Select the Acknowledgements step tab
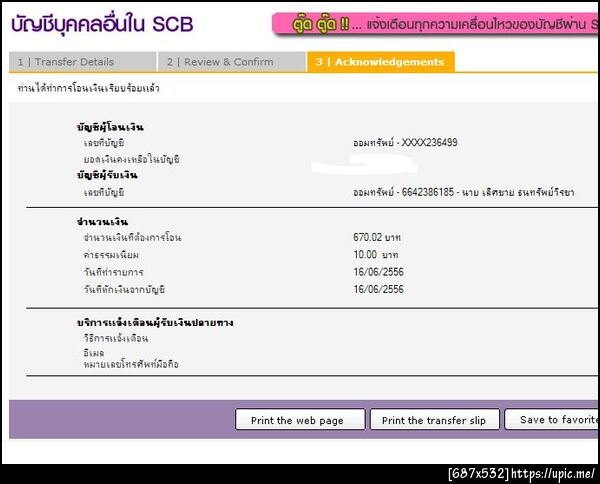 [x=381, y=62]
